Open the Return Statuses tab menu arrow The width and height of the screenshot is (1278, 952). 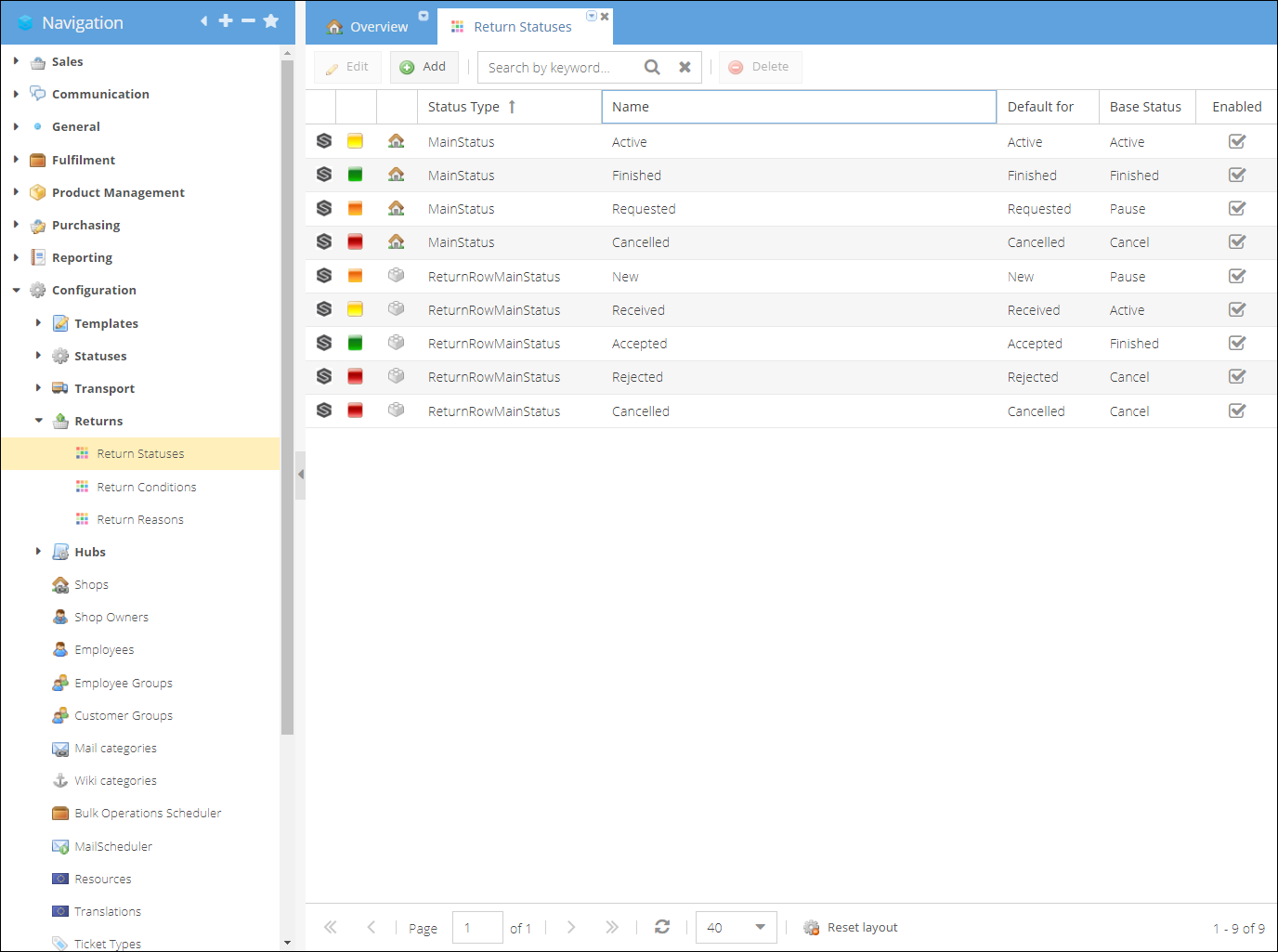click(x=592, y=16)
